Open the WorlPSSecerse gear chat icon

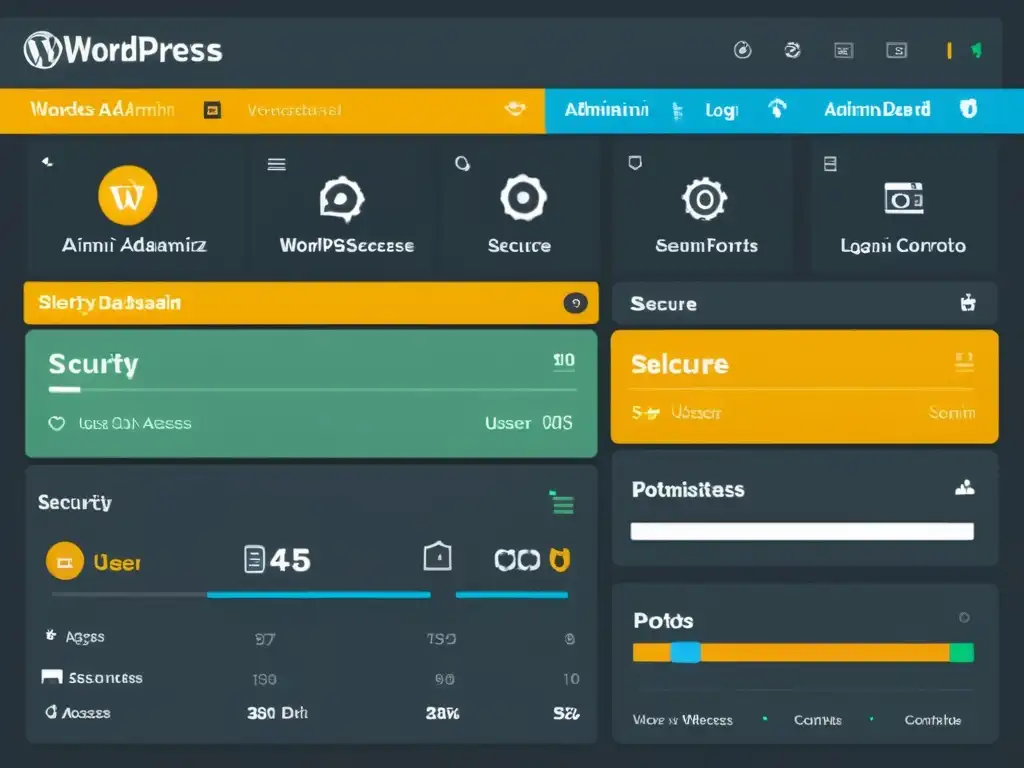coord(342,199)
